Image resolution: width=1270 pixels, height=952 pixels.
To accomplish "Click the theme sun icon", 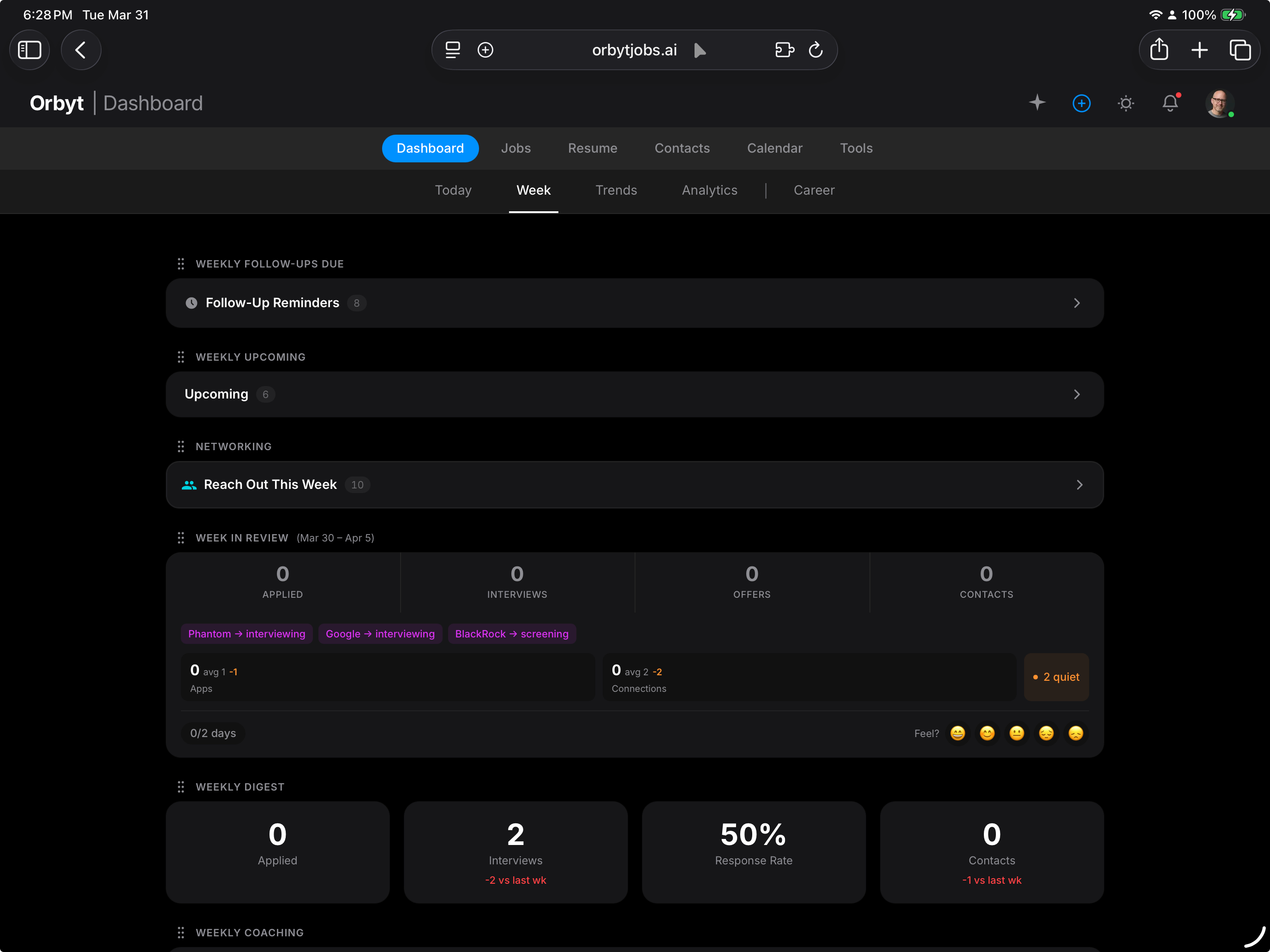I will 1126,103.
